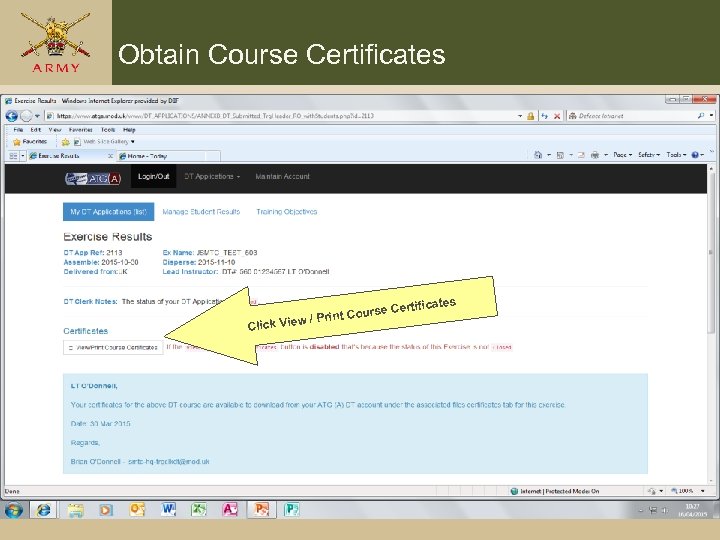720x540 pixels.
Task: Click the address bar URL field
Action: click(x=280, y=116)
